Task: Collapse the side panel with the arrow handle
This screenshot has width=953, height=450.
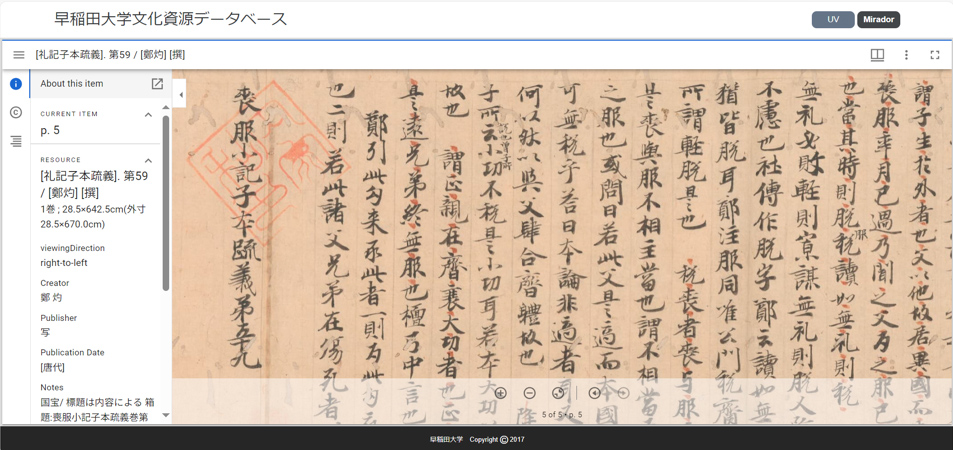Action: 180,95
